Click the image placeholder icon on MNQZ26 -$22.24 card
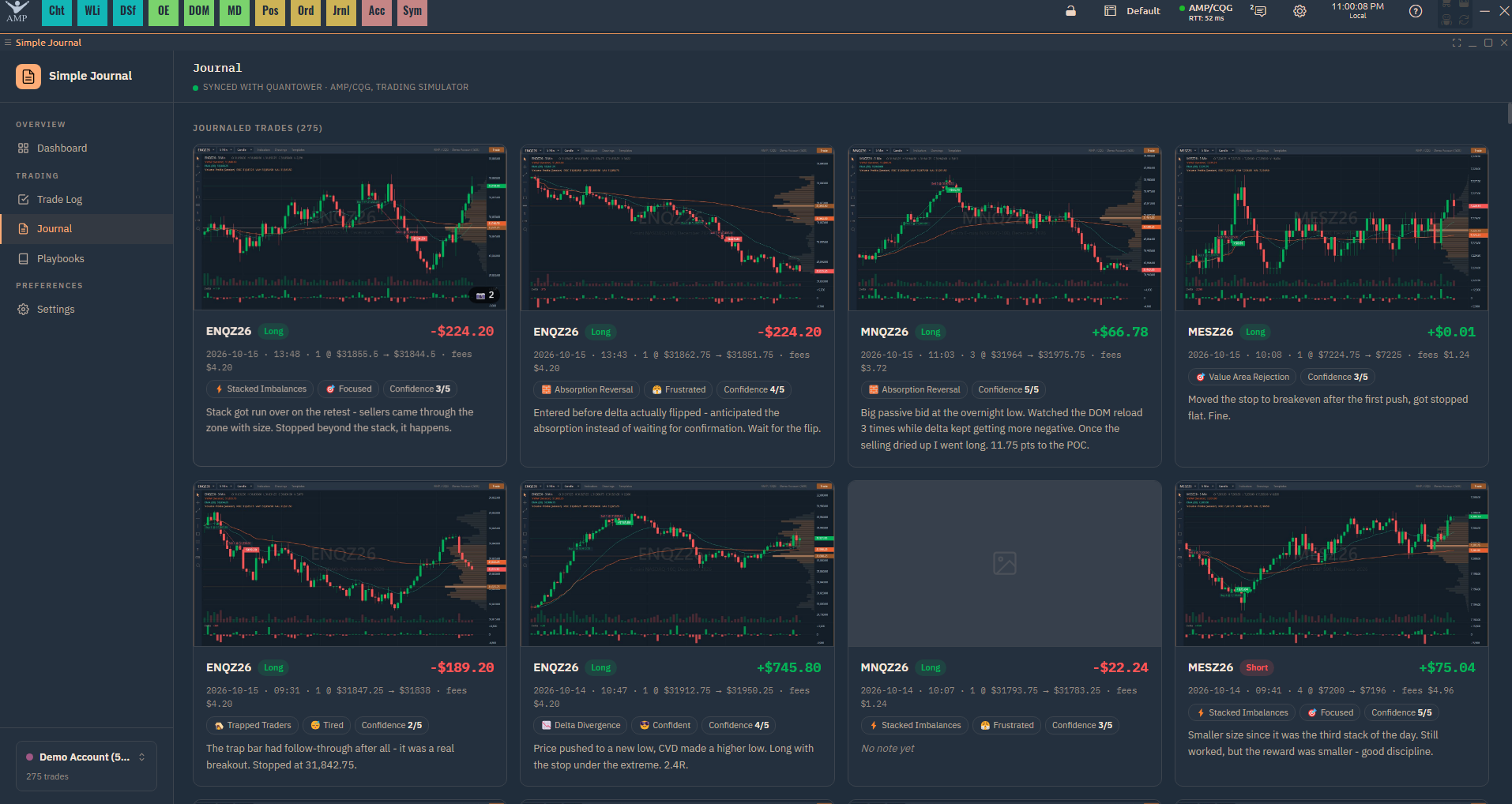This screenshot has height=804, width=1512. 1005,563
